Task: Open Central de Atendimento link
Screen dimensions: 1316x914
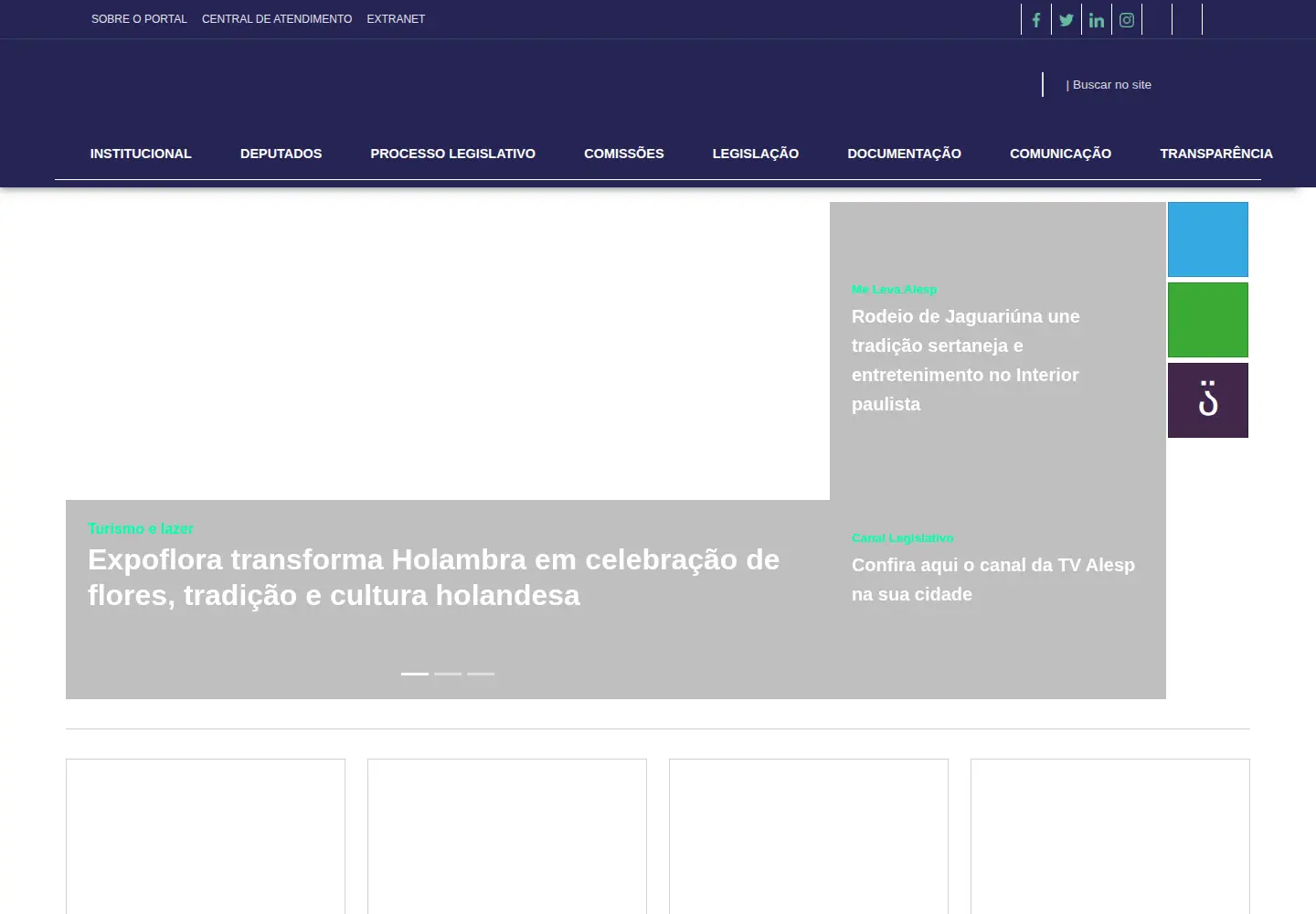Action: (277, 19)
